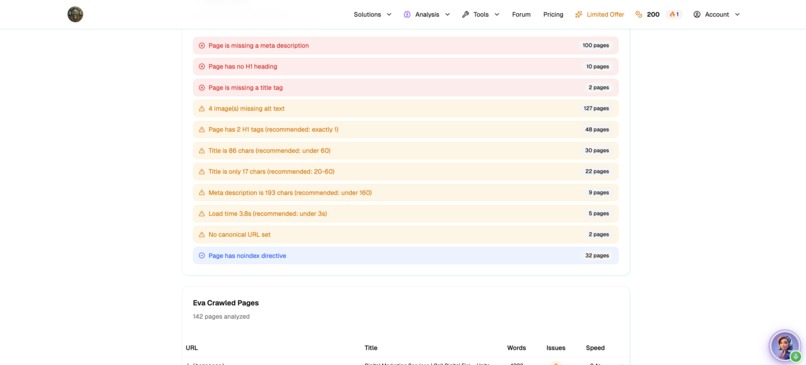
Task: Click the site logo avatar in the header
Action: tap(75, 14)
